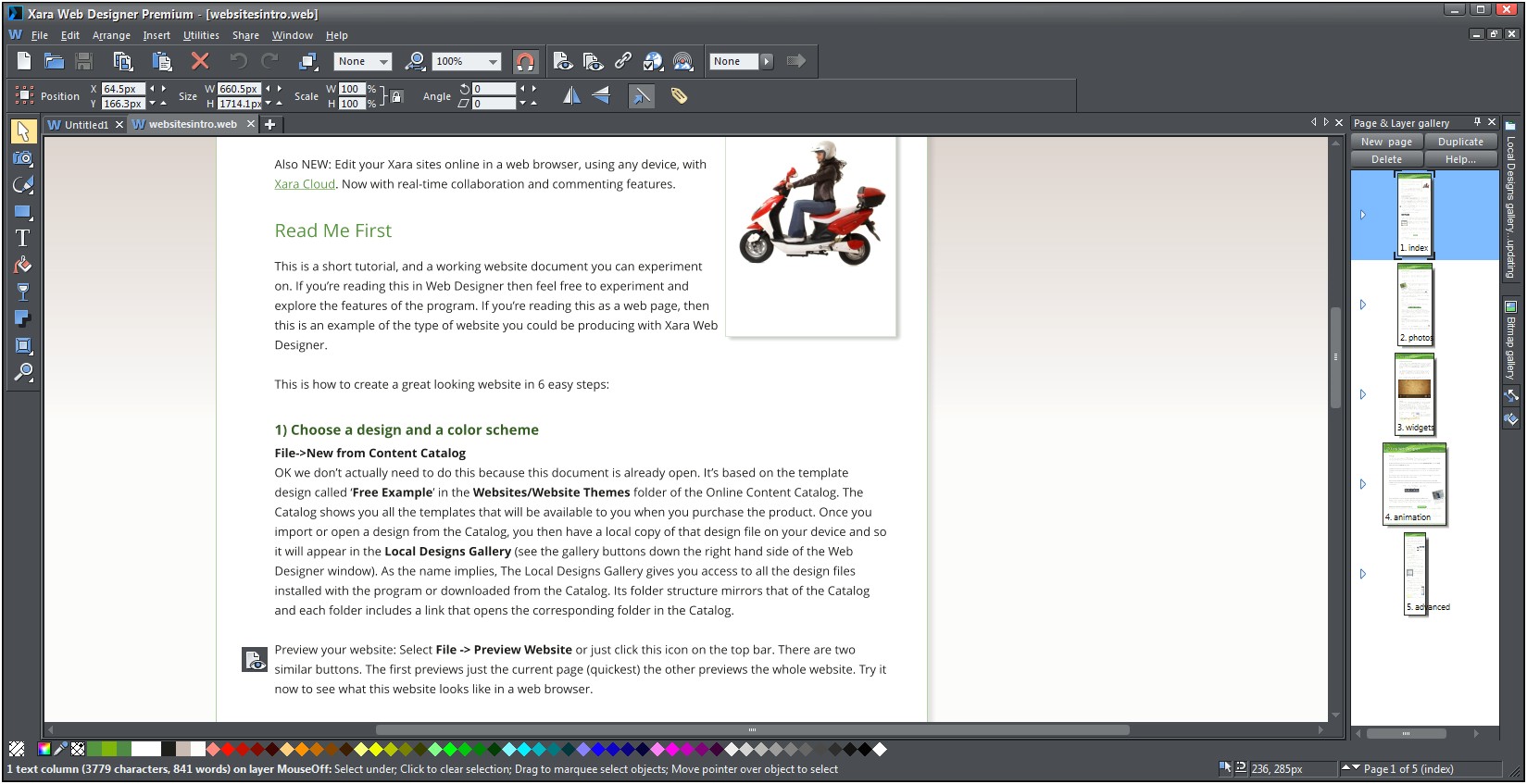Select the Fill tool

tap(23, 265)
